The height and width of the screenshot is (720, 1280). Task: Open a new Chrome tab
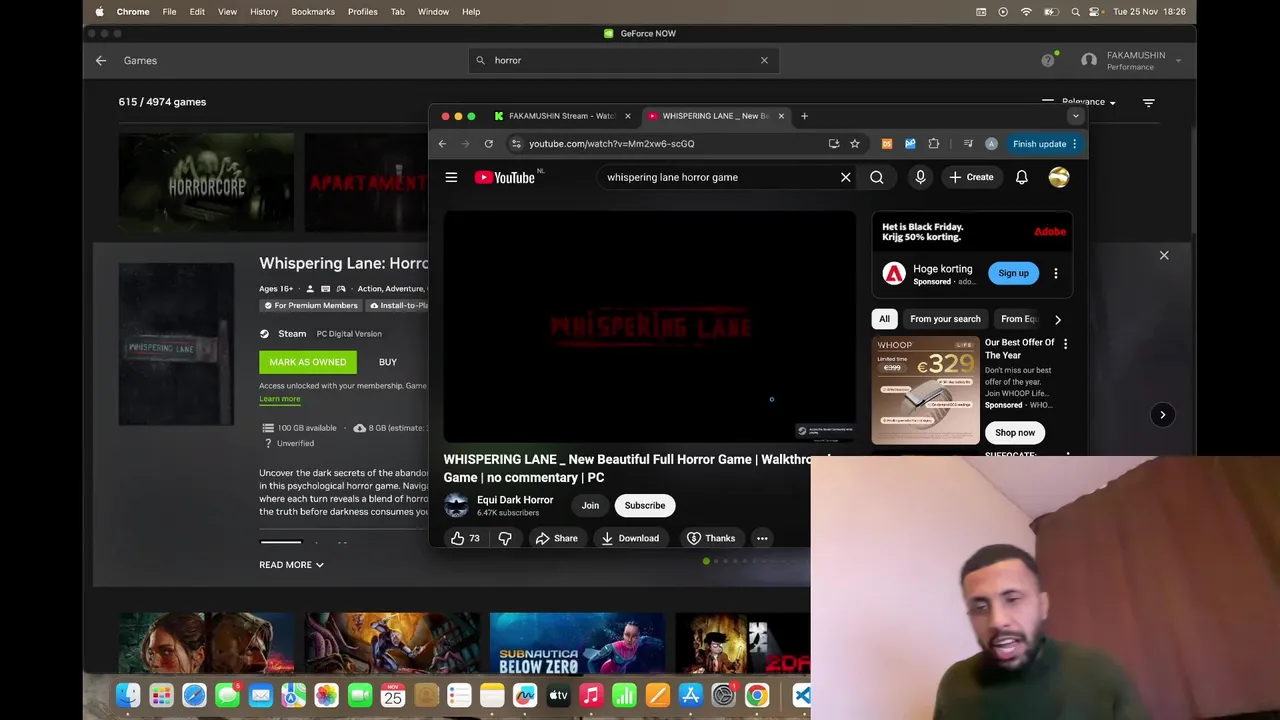point(804,116)
